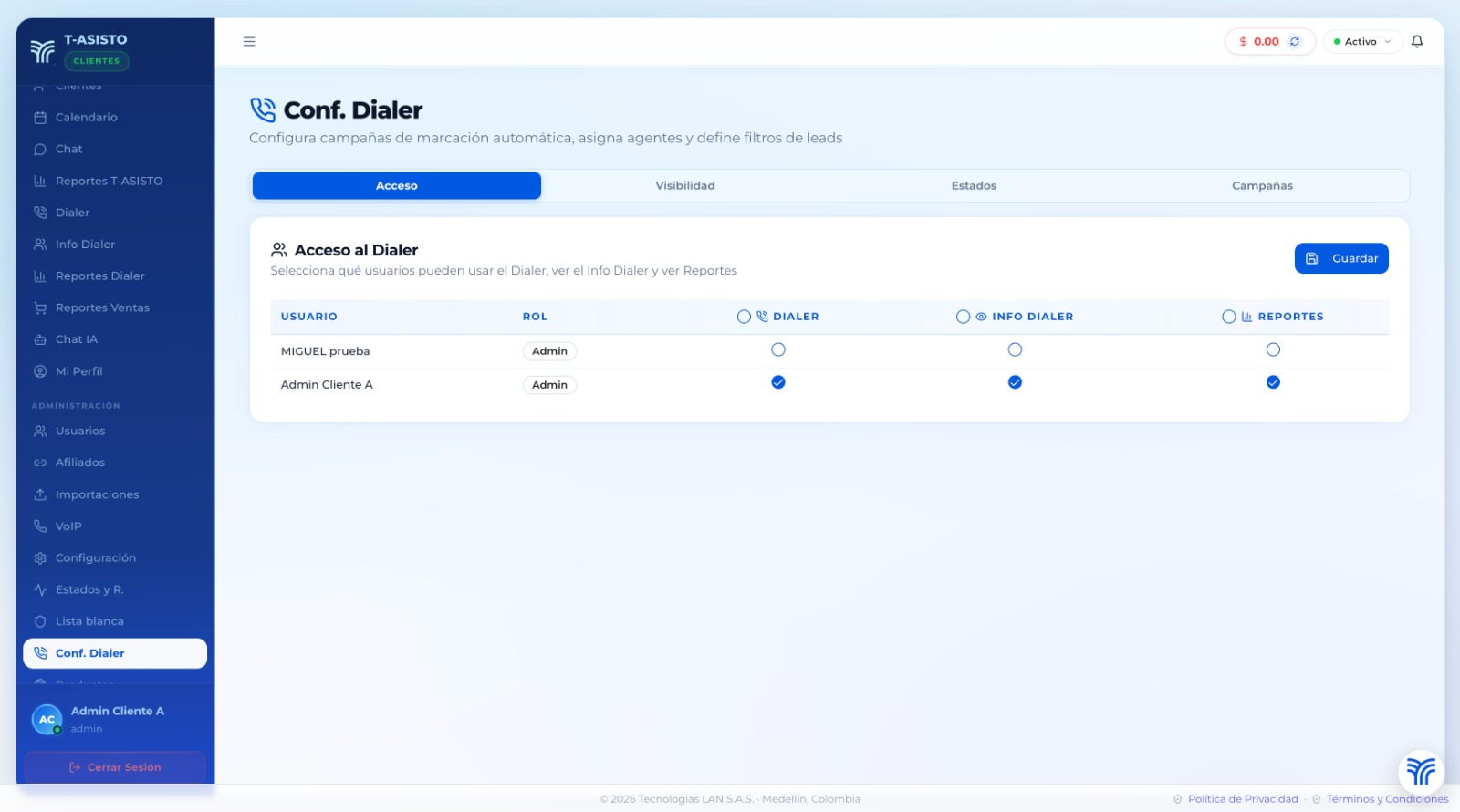1460x812 pixels.
Task: Switch to the Estados tab
Action: click(x=974, y=185)
